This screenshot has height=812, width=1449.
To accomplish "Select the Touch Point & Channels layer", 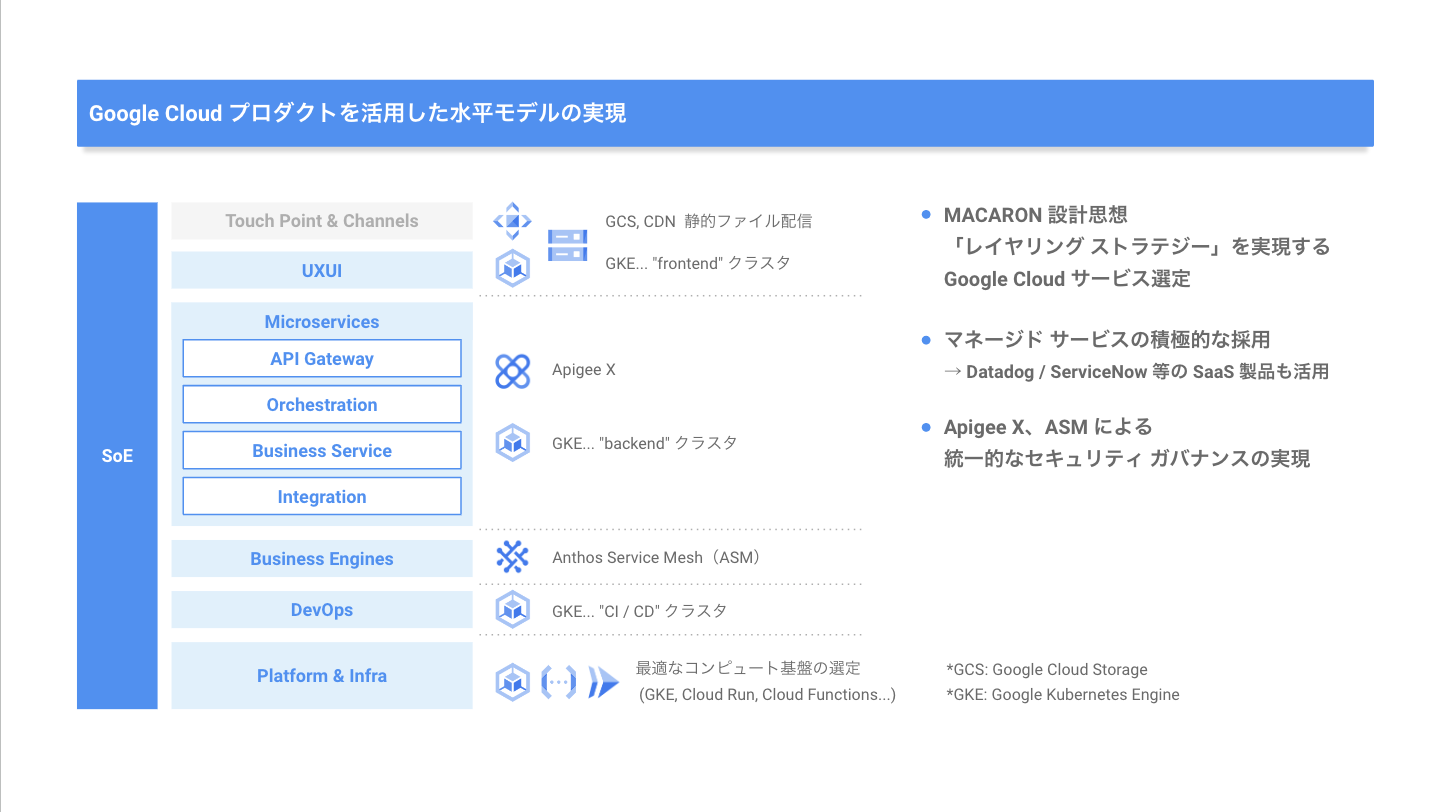I will (322, 221).
